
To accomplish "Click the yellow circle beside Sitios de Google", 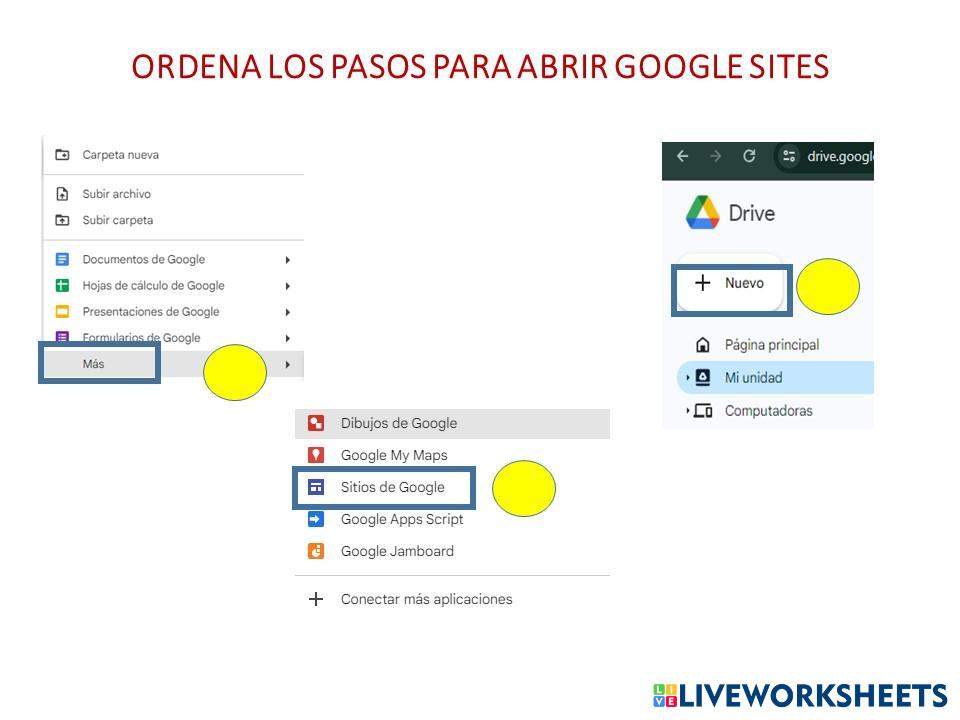I will tap(524, 488).
